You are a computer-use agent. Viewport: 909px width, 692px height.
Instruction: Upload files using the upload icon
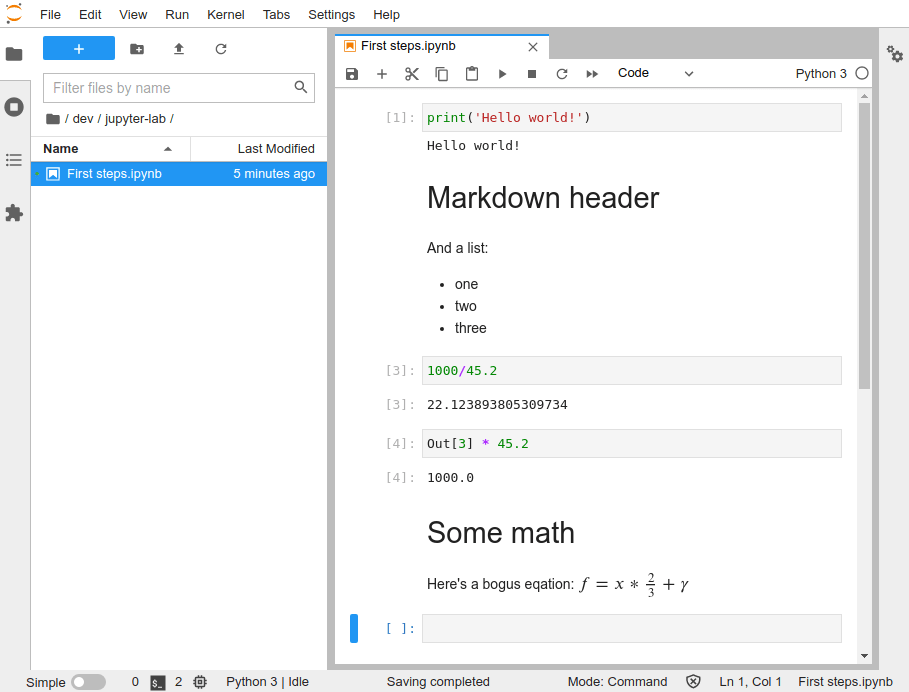point(179,49)
